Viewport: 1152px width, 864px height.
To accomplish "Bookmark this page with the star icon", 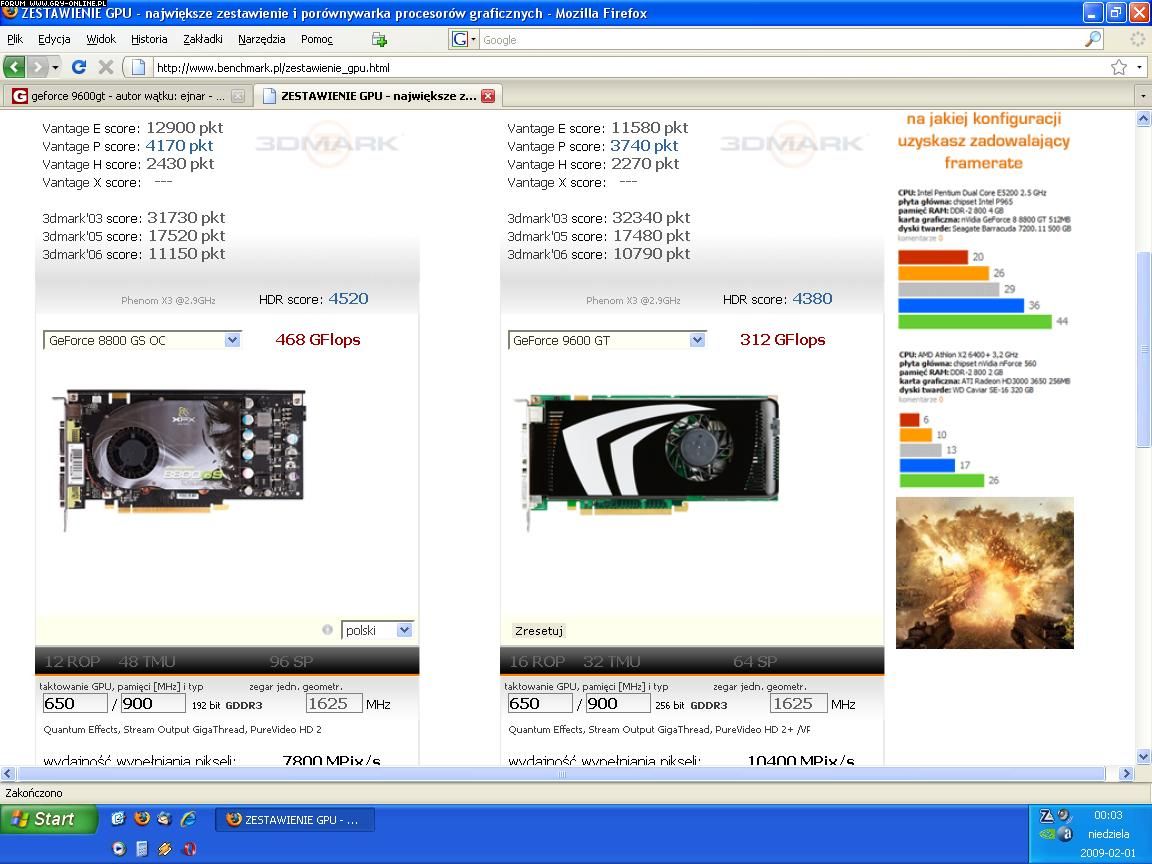I will [1118, 67].
